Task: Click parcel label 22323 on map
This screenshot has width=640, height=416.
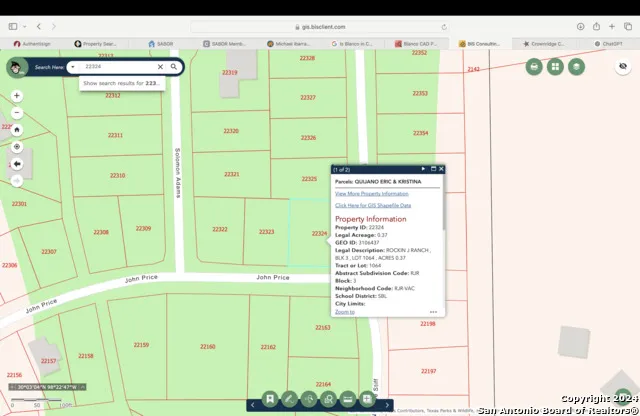Action: (x=267, y=232)
